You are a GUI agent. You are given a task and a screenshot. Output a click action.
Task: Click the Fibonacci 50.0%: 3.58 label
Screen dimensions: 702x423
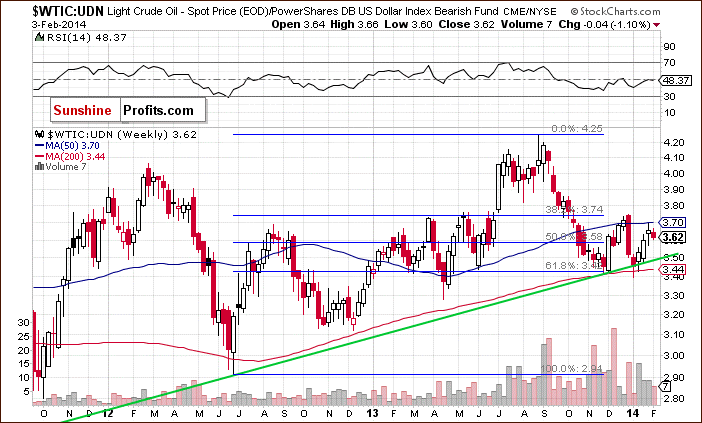pos(574,236)
